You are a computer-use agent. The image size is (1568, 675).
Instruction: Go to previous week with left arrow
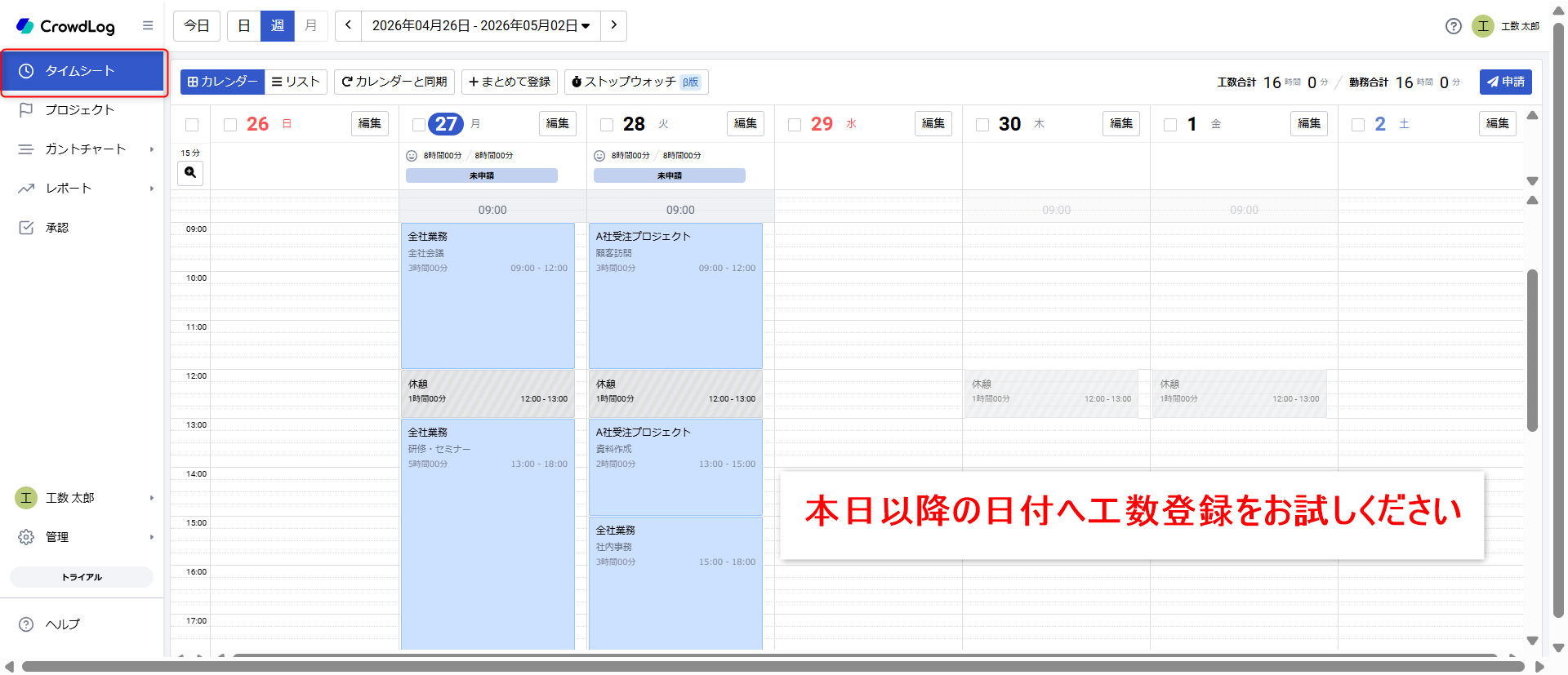348,26
